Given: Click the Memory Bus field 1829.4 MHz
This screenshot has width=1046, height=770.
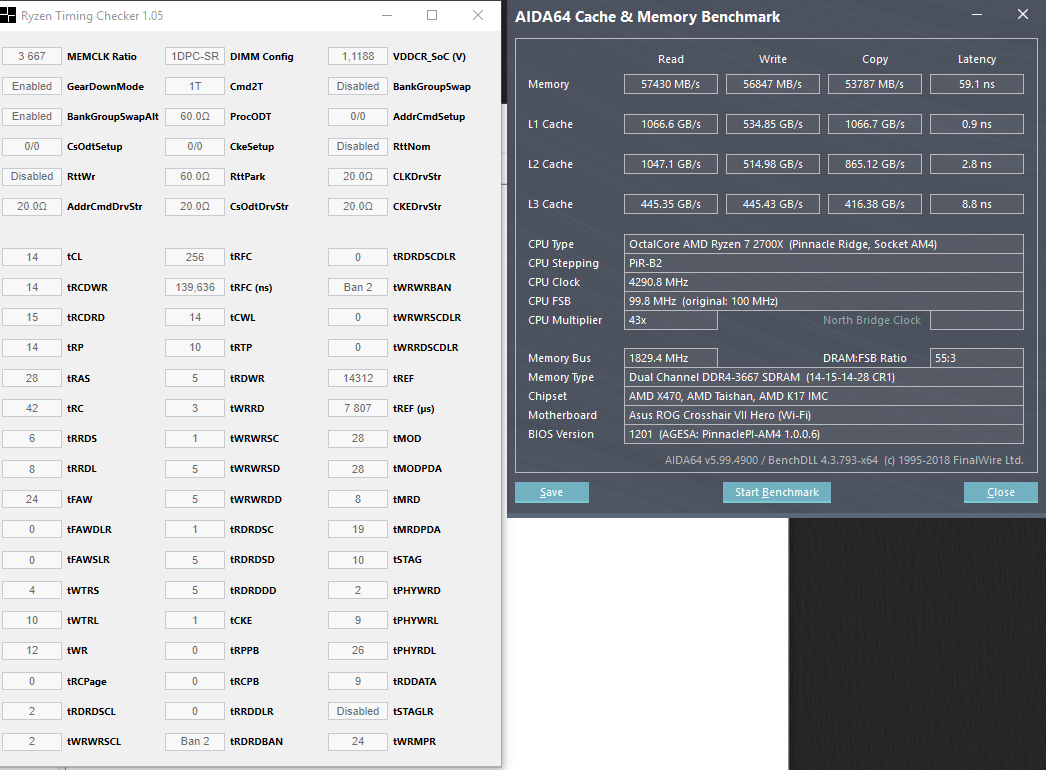Looking at the screenshot, I should [670, 358].
